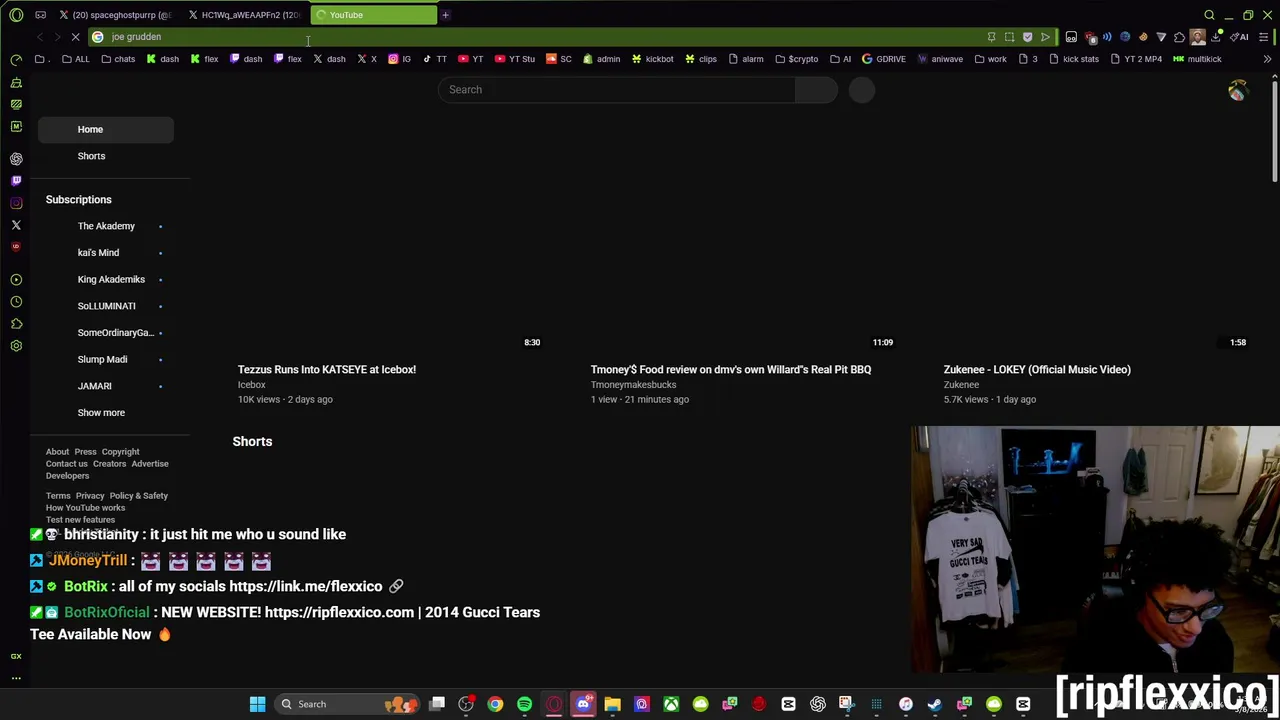This screenshot has width=1280, height=720.
Task: Open File Explorer from taskbar
Action: point(612,704)
